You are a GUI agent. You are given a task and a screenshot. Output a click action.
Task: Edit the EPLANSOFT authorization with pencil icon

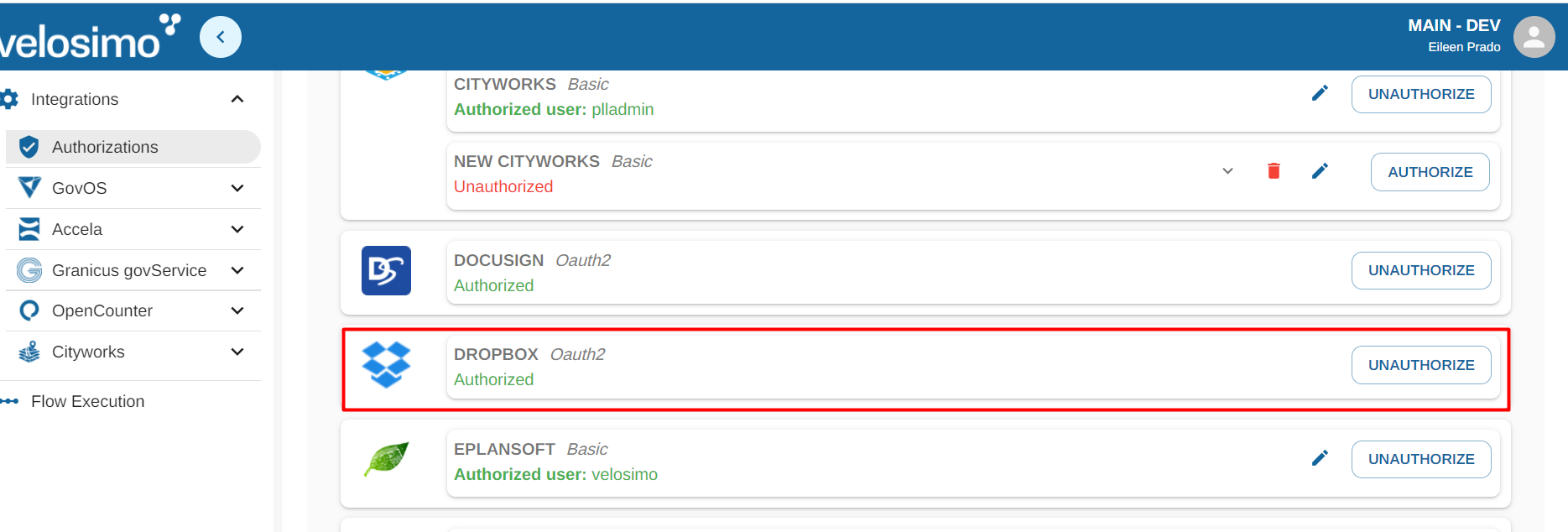pyautogui.click(x=1320, y=458)
